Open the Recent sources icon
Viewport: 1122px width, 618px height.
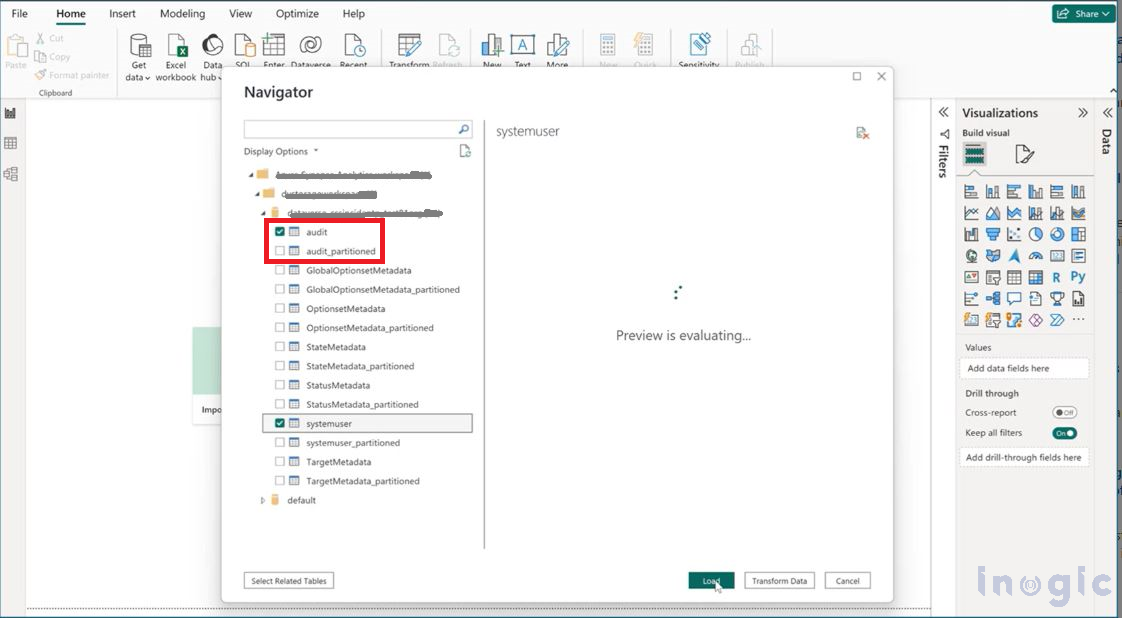click(x=354, y=46)
